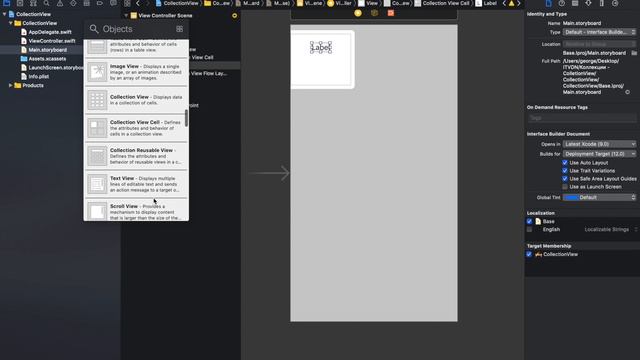The image size is (640, 360).
Task: Open the Identity inspector icon
Action: click(x=575, y=3)
